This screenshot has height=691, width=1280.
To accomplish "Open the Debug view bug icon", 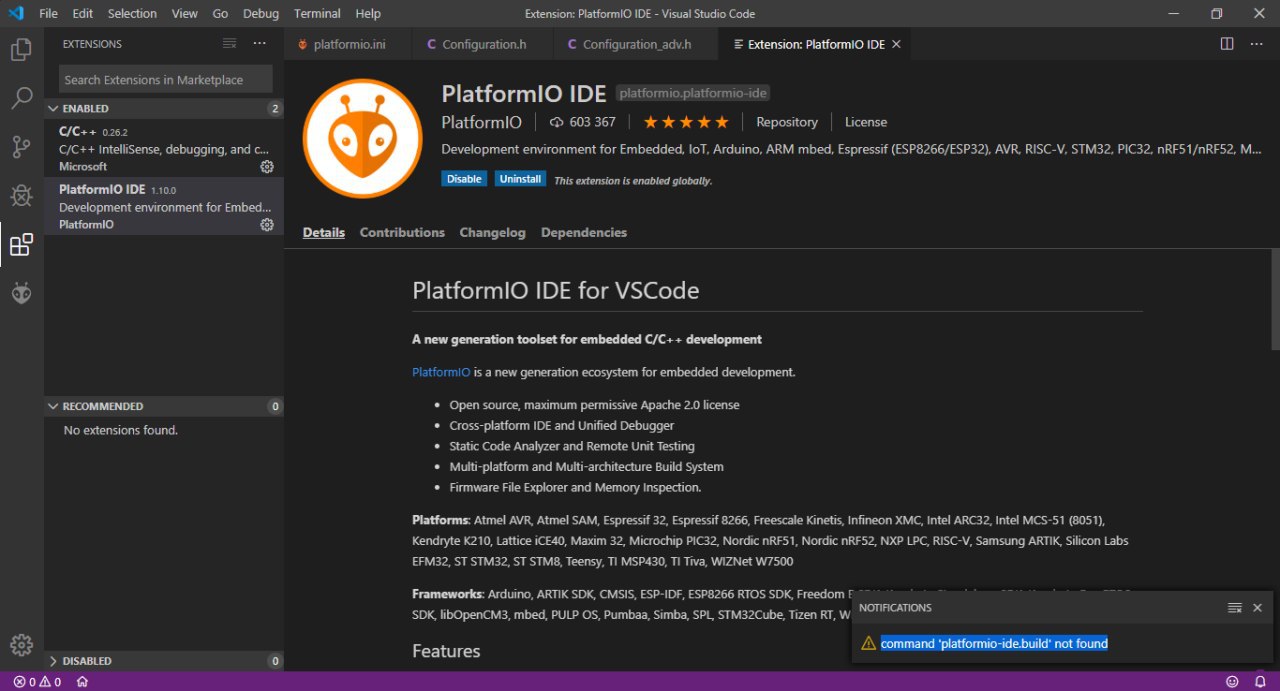I will 21,196.
